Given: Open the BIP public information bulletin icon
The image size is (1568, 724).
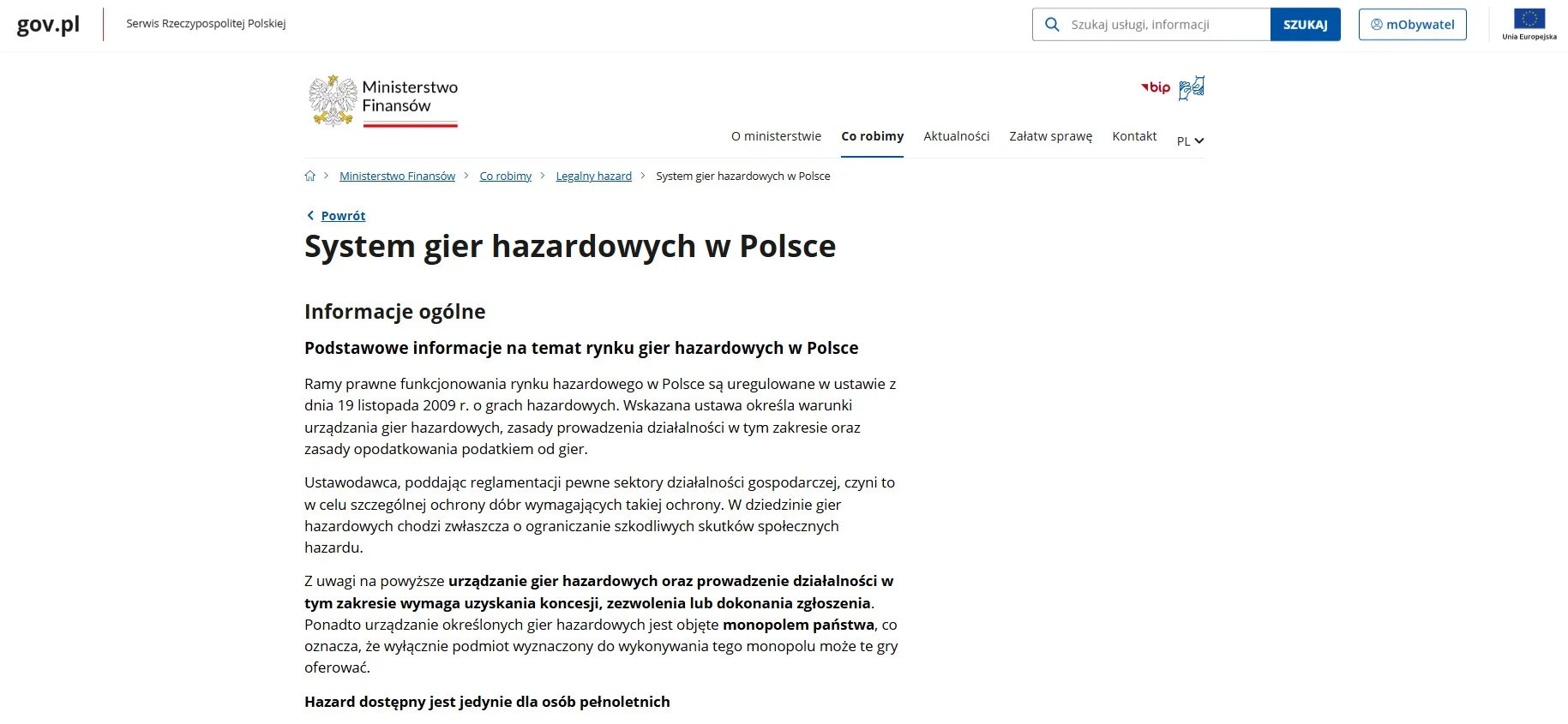Looking at the screenshot, I should pyautogui.click(x=1156, y=87).
